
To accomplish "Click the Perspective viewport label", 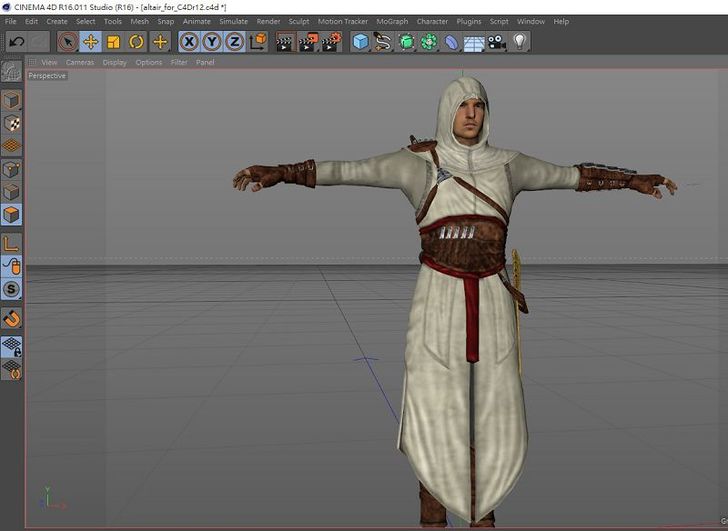I will click(x=47, y=76).
